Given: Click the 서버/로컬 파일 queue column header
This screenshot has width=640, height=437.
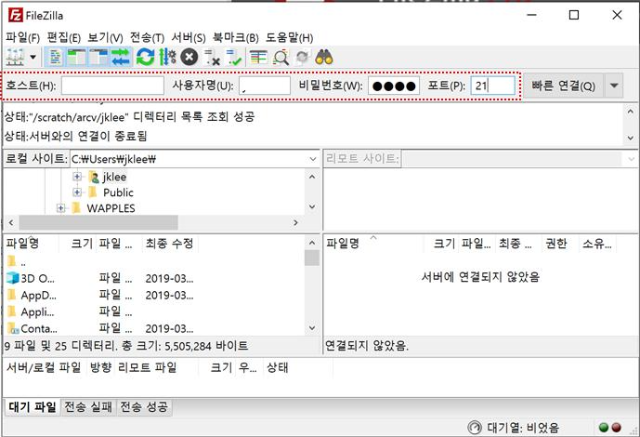Looking at the screenshot, I should click(44, 368).
